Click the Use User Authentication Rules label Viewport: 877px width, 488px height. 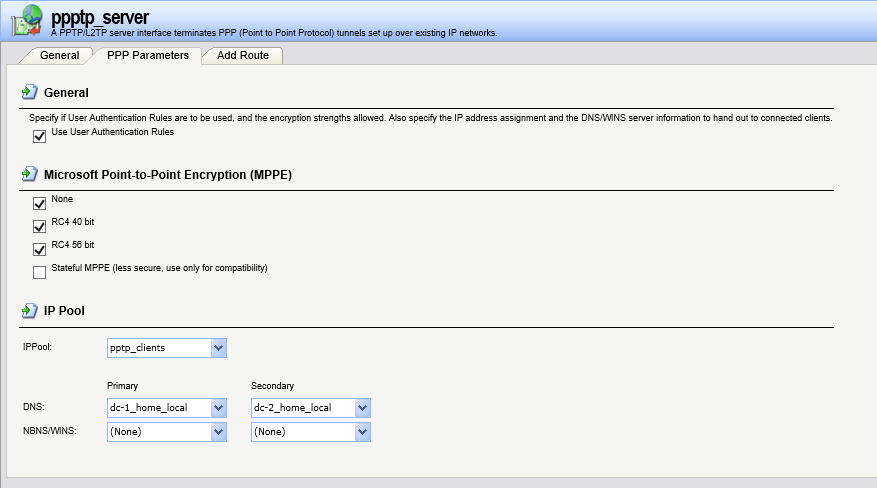113,132
